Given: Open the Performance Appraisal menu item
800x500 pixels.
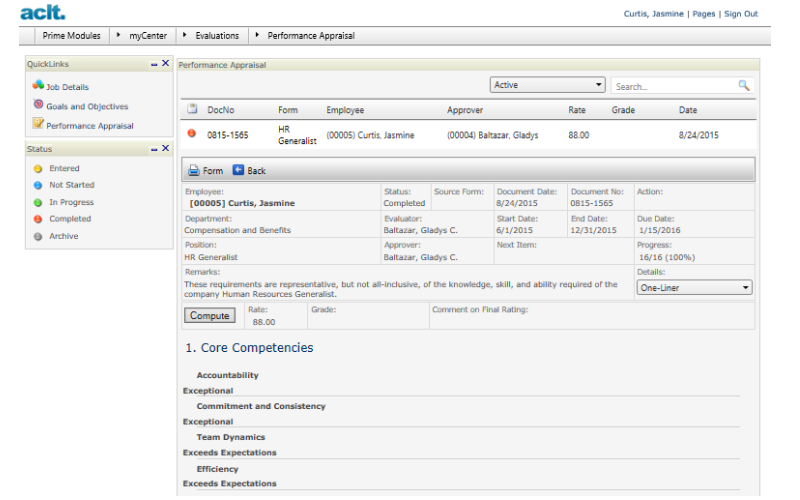Looking at the screenshot, I should tap(311, 36).
